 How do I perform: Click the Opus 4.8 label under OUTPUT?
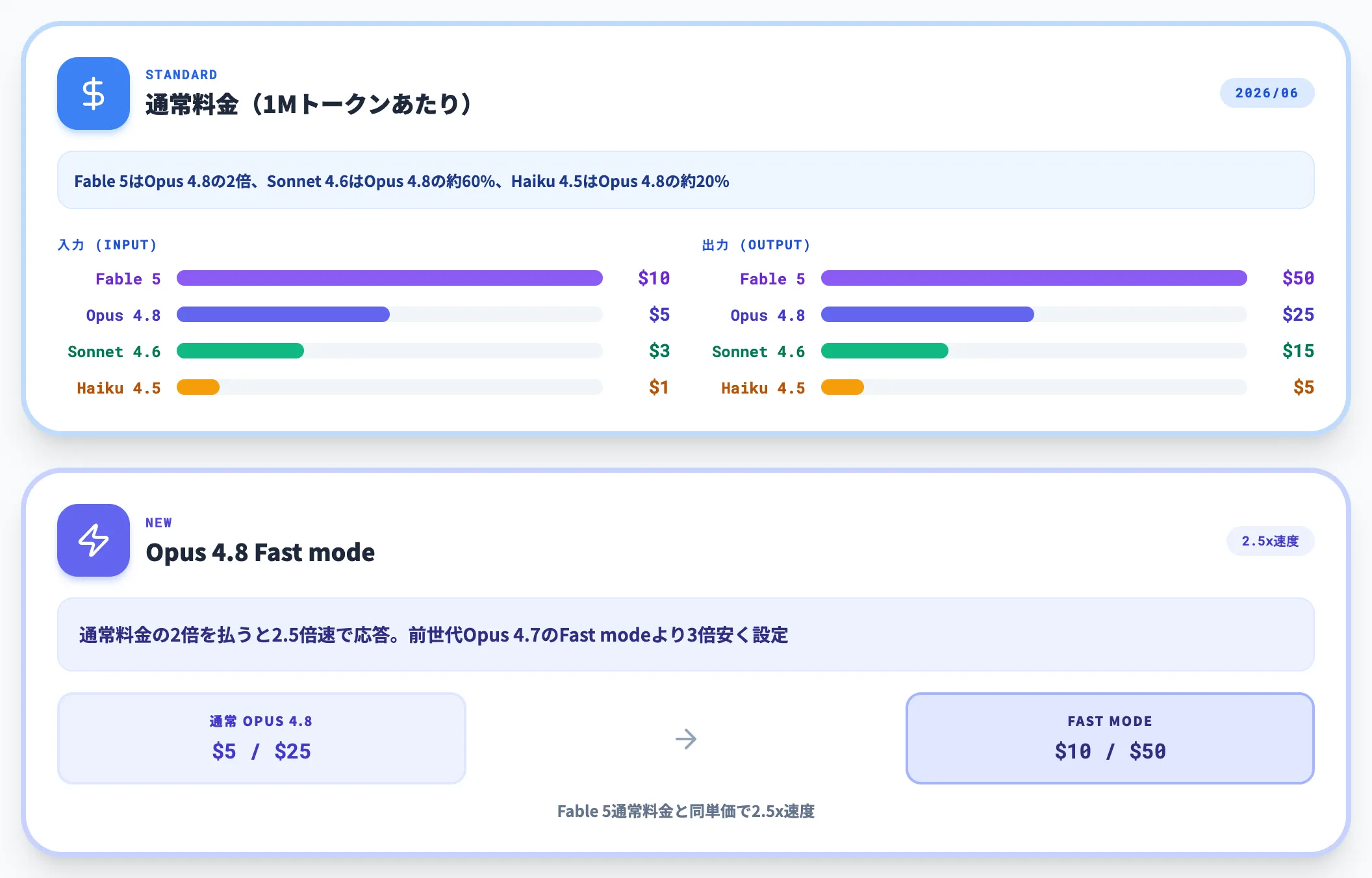click(768, 315)
